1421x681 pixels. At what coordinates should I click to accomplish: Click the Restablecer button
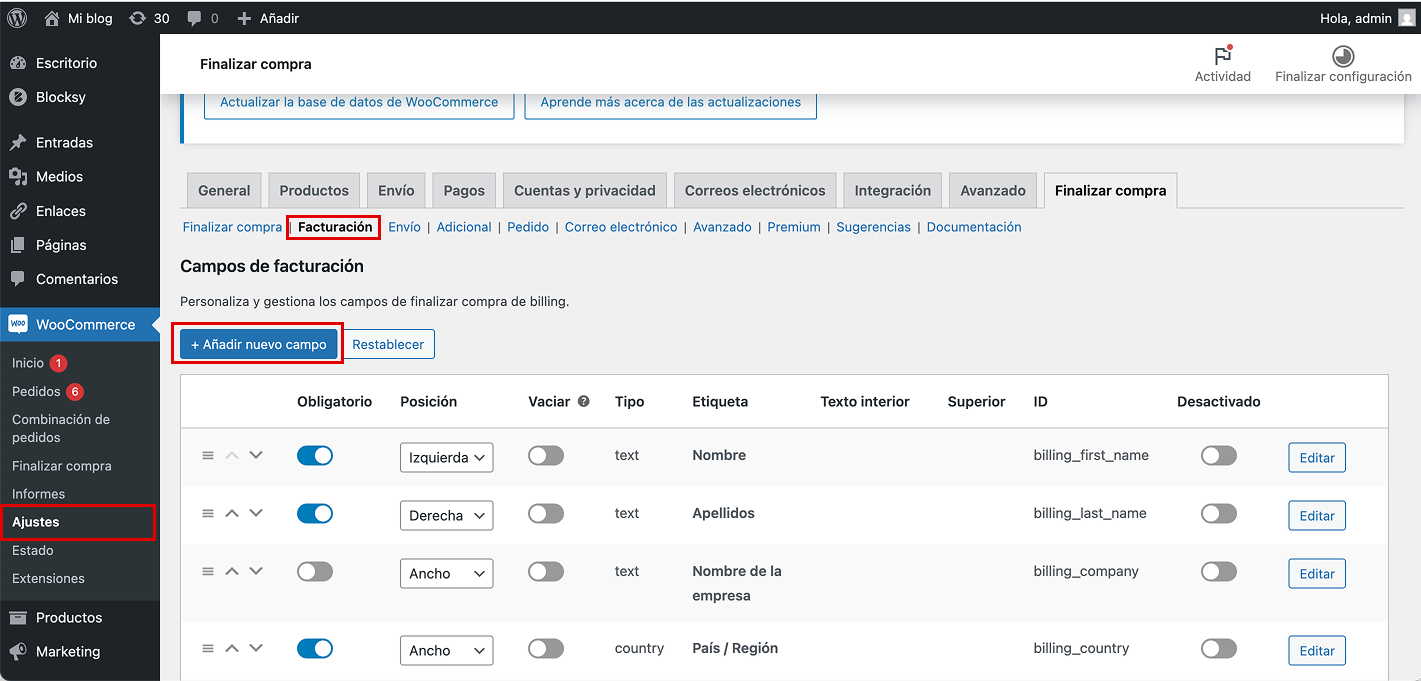(x=388, y=344)
